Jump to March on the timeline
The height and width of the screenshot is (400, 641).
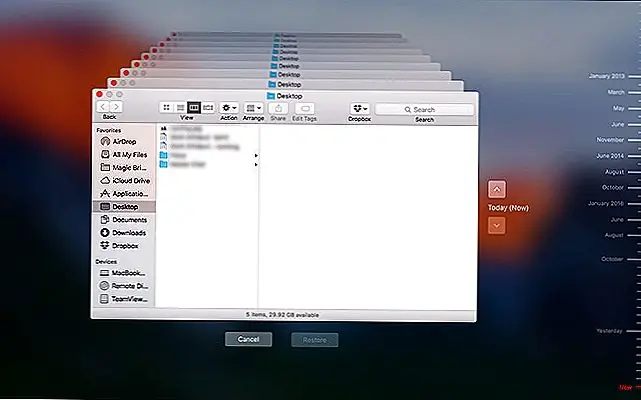point(616,92)
